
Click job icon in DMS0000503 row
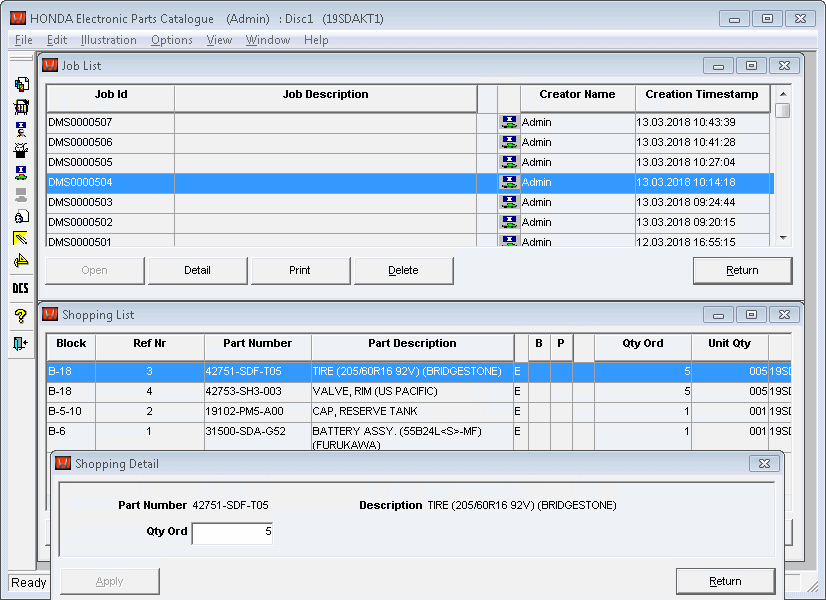pos(509,202)
